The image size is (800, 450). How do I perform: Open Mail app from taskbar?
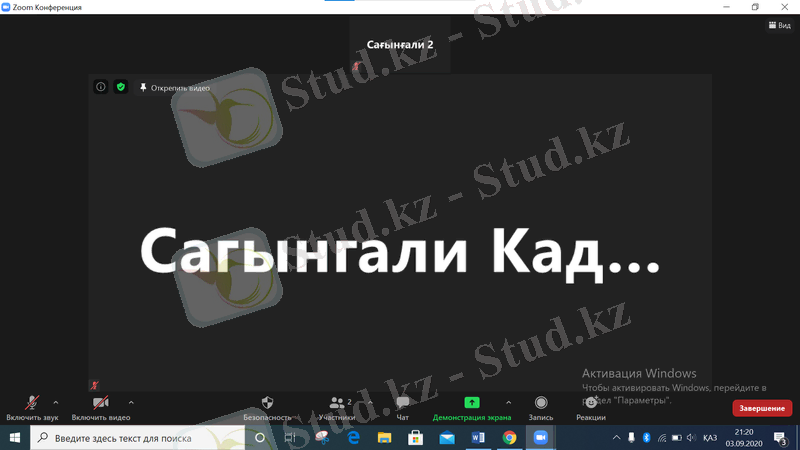447,438
